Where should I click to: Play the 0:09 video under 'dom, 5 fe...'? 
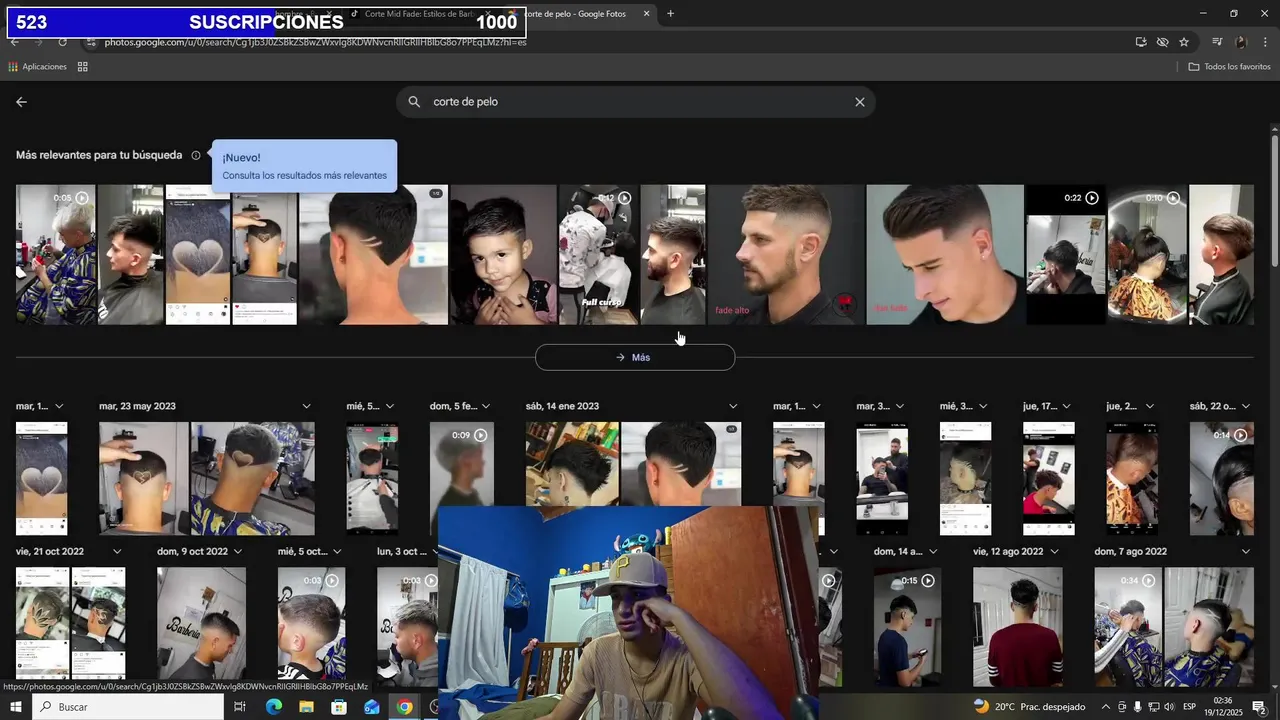tap(462, 478)
